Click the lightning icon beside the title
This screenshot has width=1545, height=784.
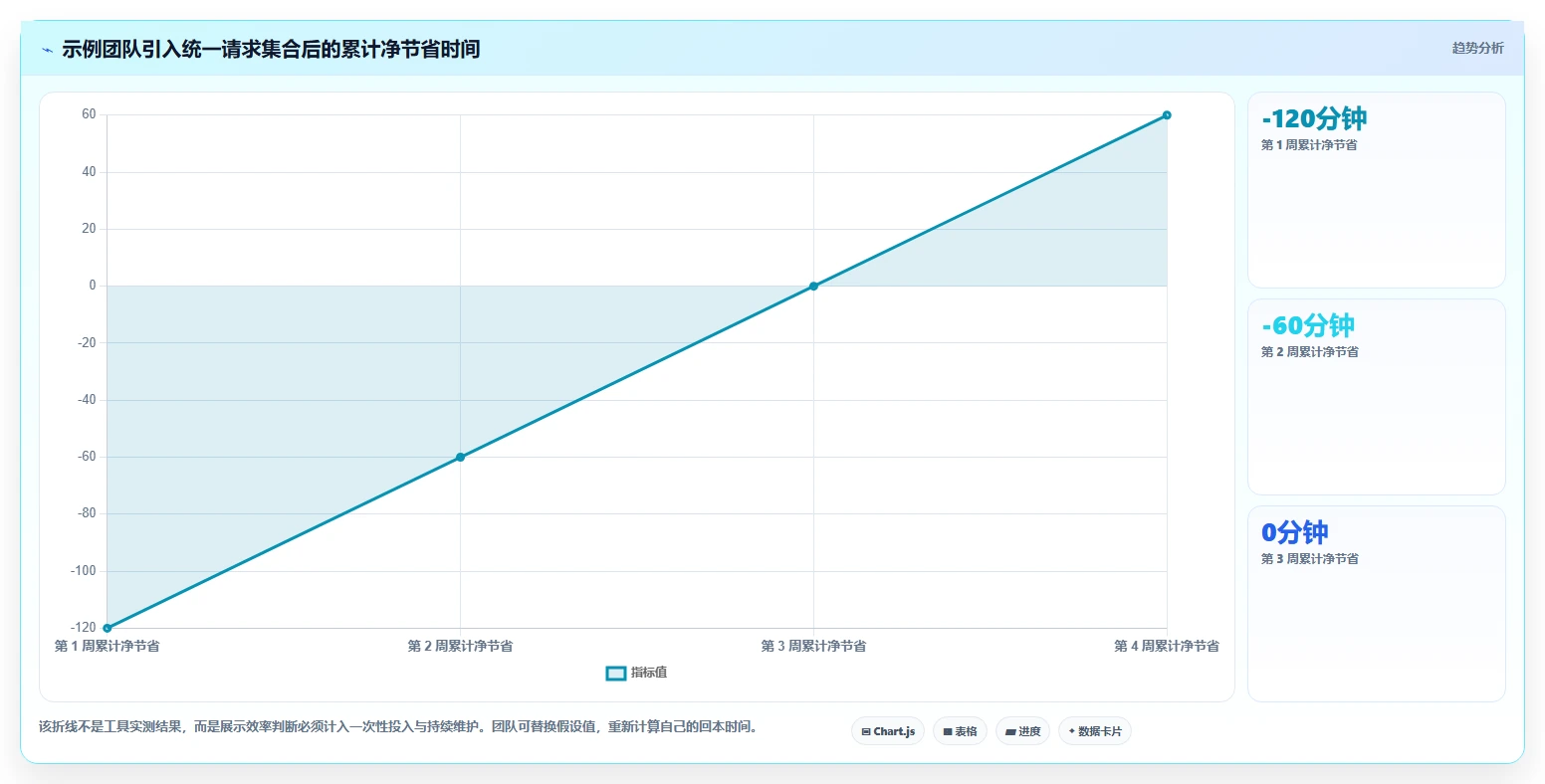(x=47, y=49)
